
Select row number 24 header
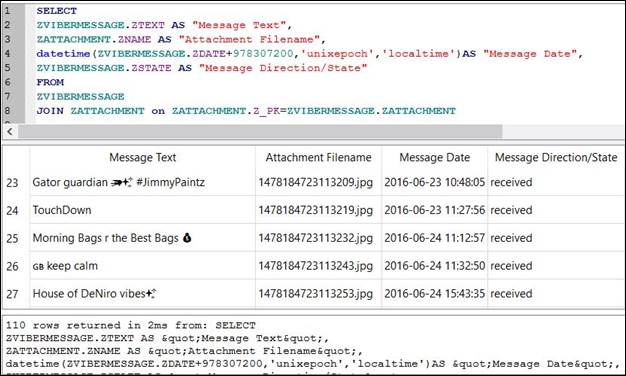12,210
